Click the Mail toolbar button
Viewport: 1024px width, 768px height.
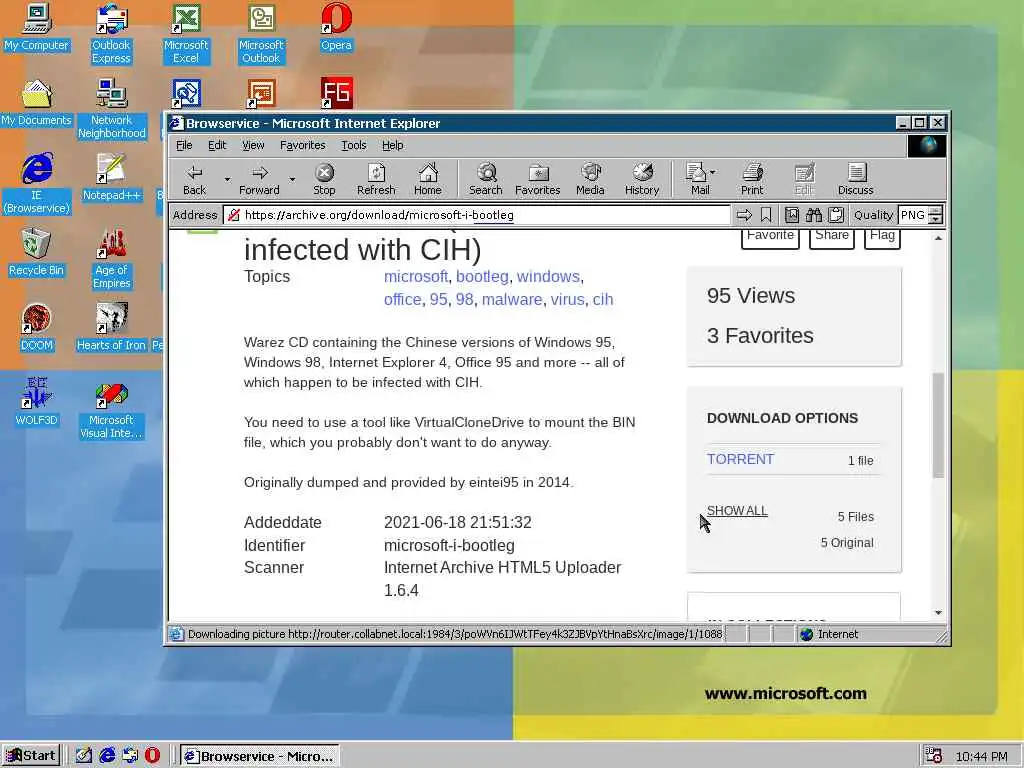[698, 180]
